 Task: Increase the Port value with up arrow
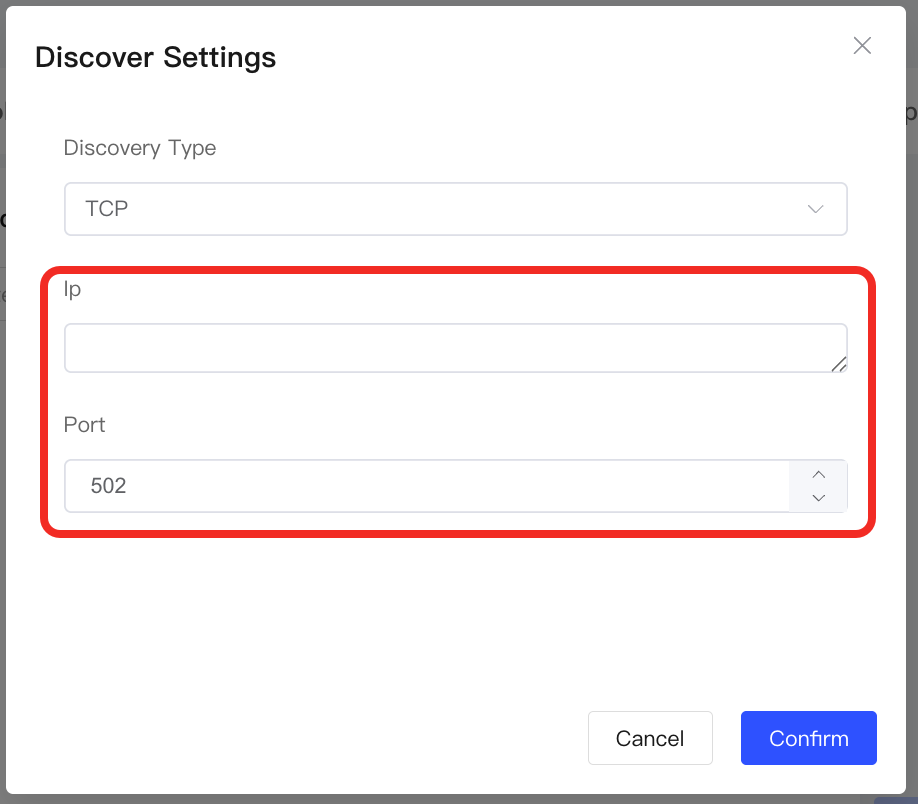pos(818,474)
